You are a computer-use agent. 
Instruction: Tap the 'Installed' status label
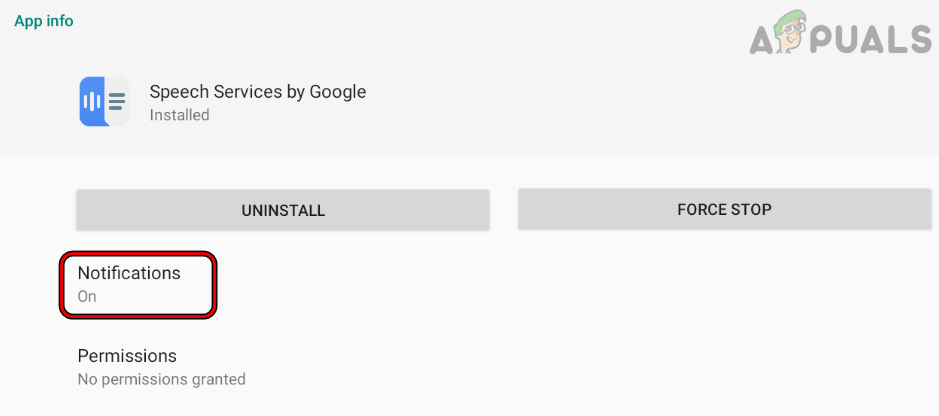pyautogui.click(x=179, y=115)
